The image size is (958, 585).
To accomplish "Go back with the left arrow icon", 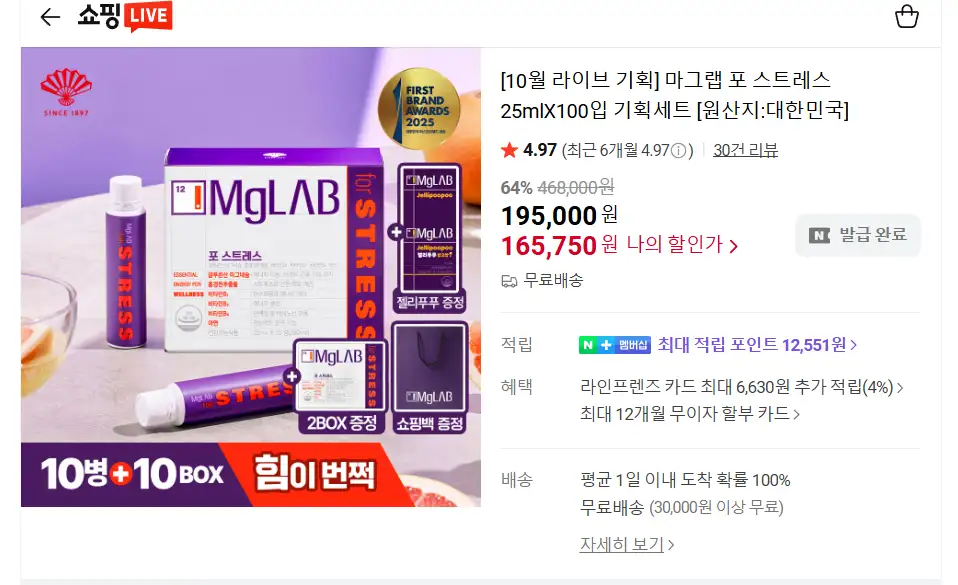I will click(x=50, y=17).
